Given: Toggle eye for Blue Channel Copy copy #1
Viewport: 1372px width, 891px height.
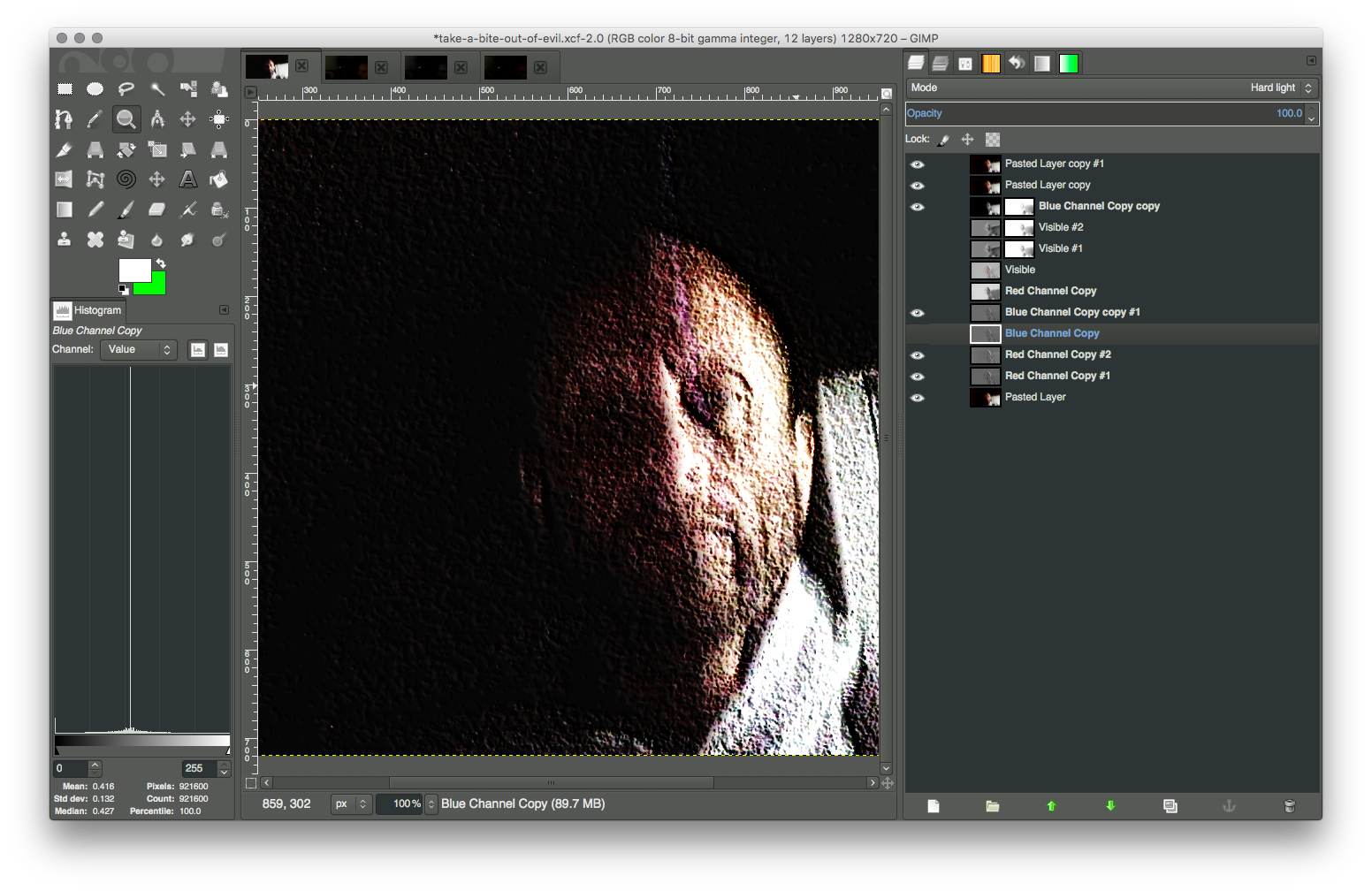Looking at the screenshot, I should click(918, 313).
